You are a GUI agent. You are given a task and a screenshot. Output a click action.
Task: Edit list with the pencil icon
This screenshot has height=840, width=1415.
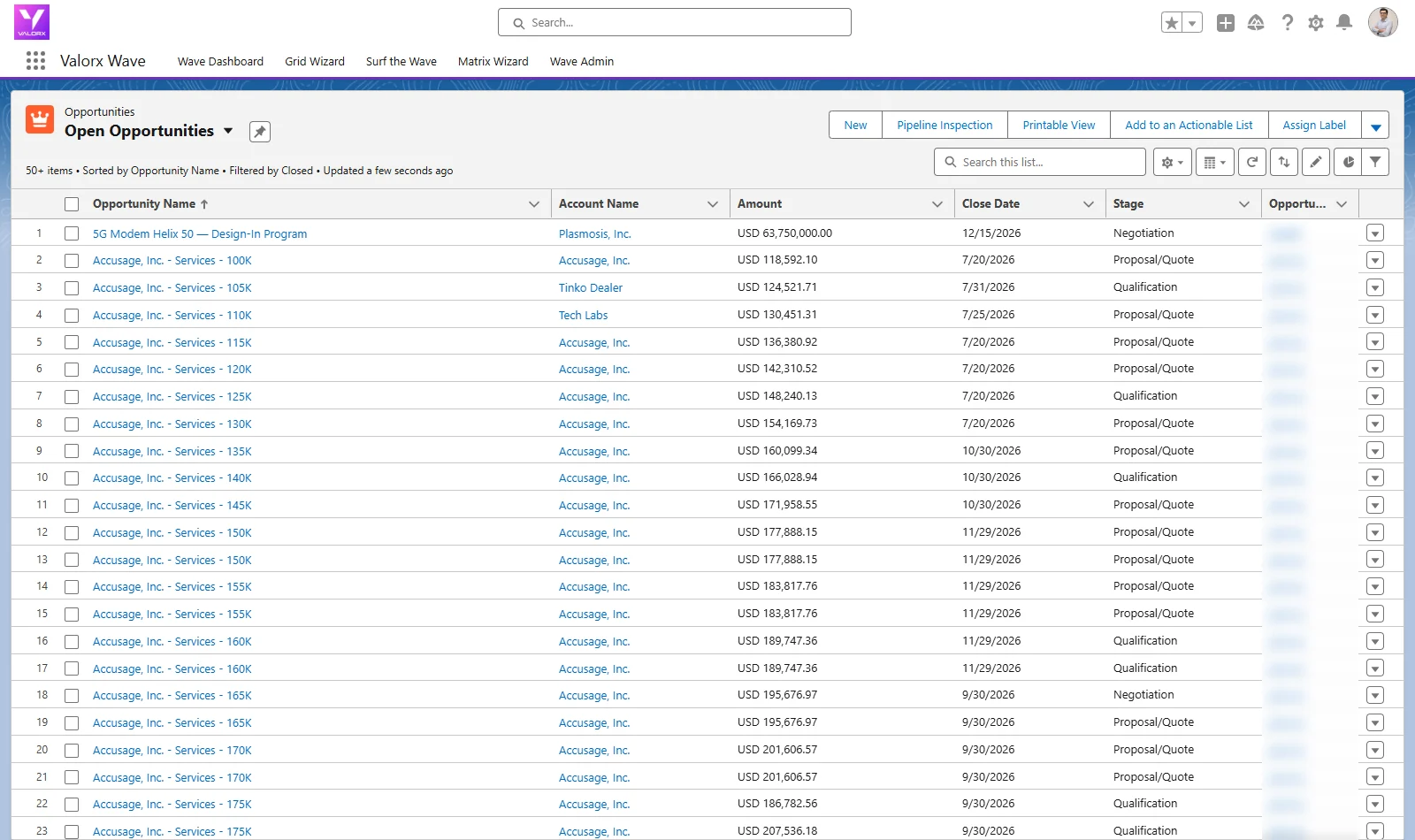1316,163
